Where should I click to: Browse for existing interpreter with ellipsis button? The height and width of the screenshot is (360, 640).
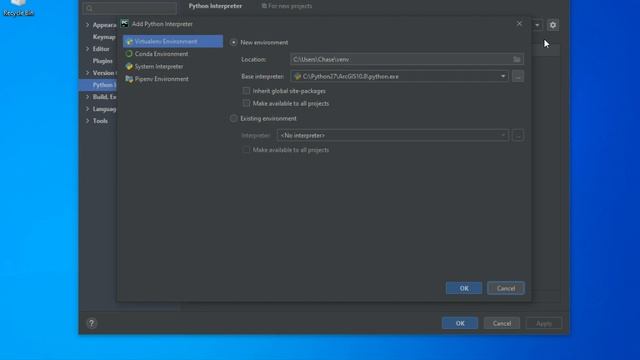coord(518,136)
